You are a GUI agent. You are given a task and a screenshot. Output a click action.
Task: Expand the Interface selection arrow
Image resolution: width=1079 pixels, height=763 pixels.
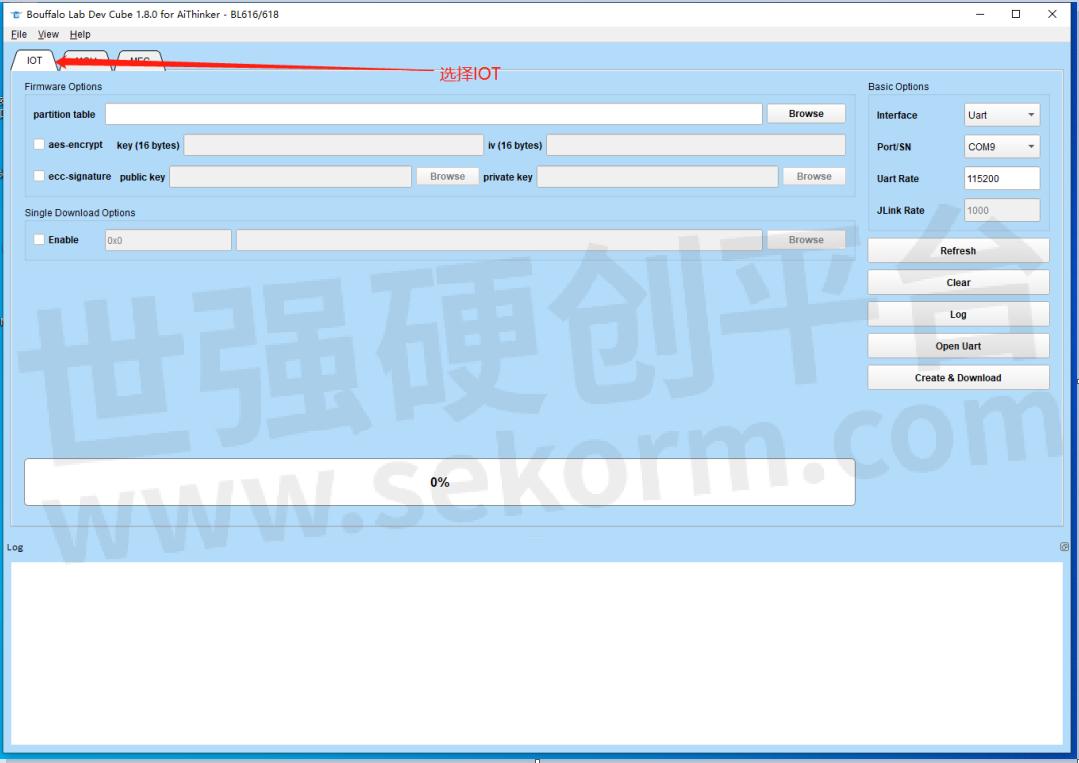[x=1031, y=114]
